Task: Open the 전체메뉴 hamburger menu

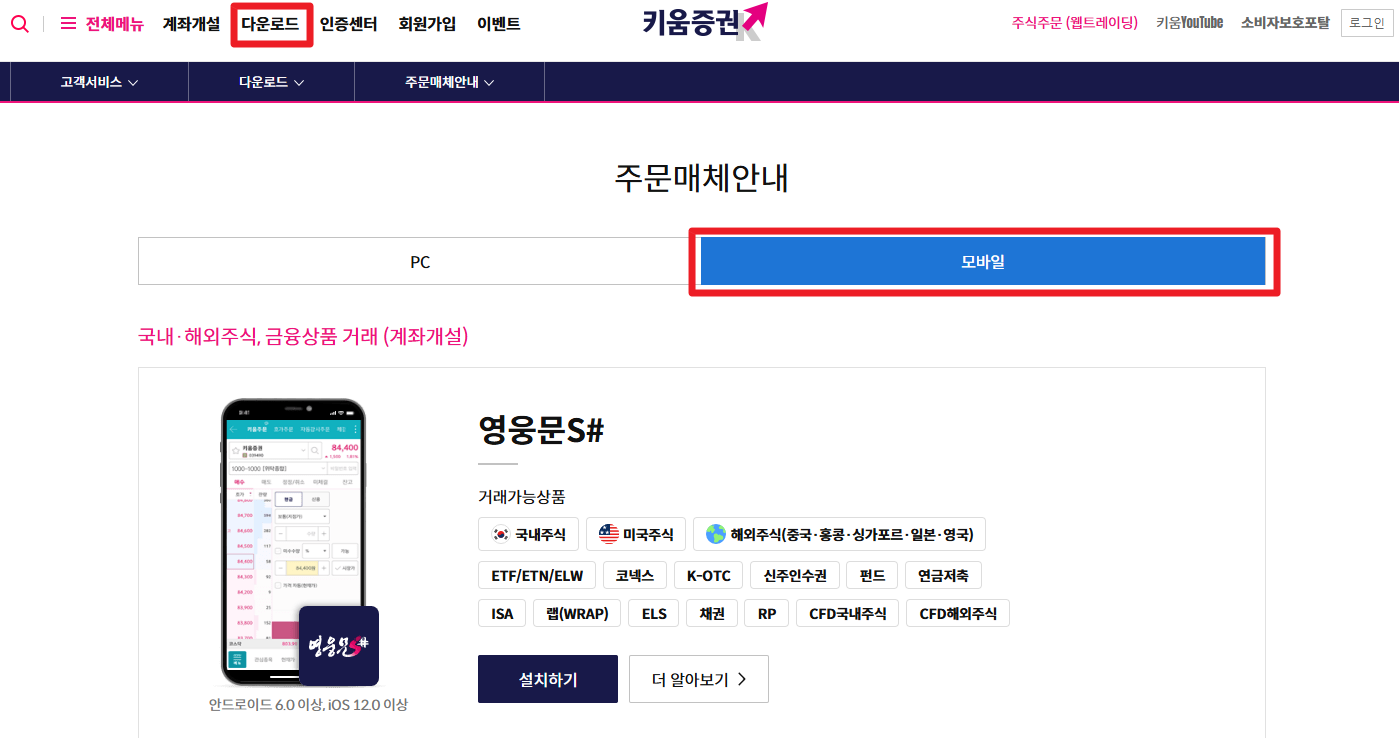Action: [x=102, y=24]
